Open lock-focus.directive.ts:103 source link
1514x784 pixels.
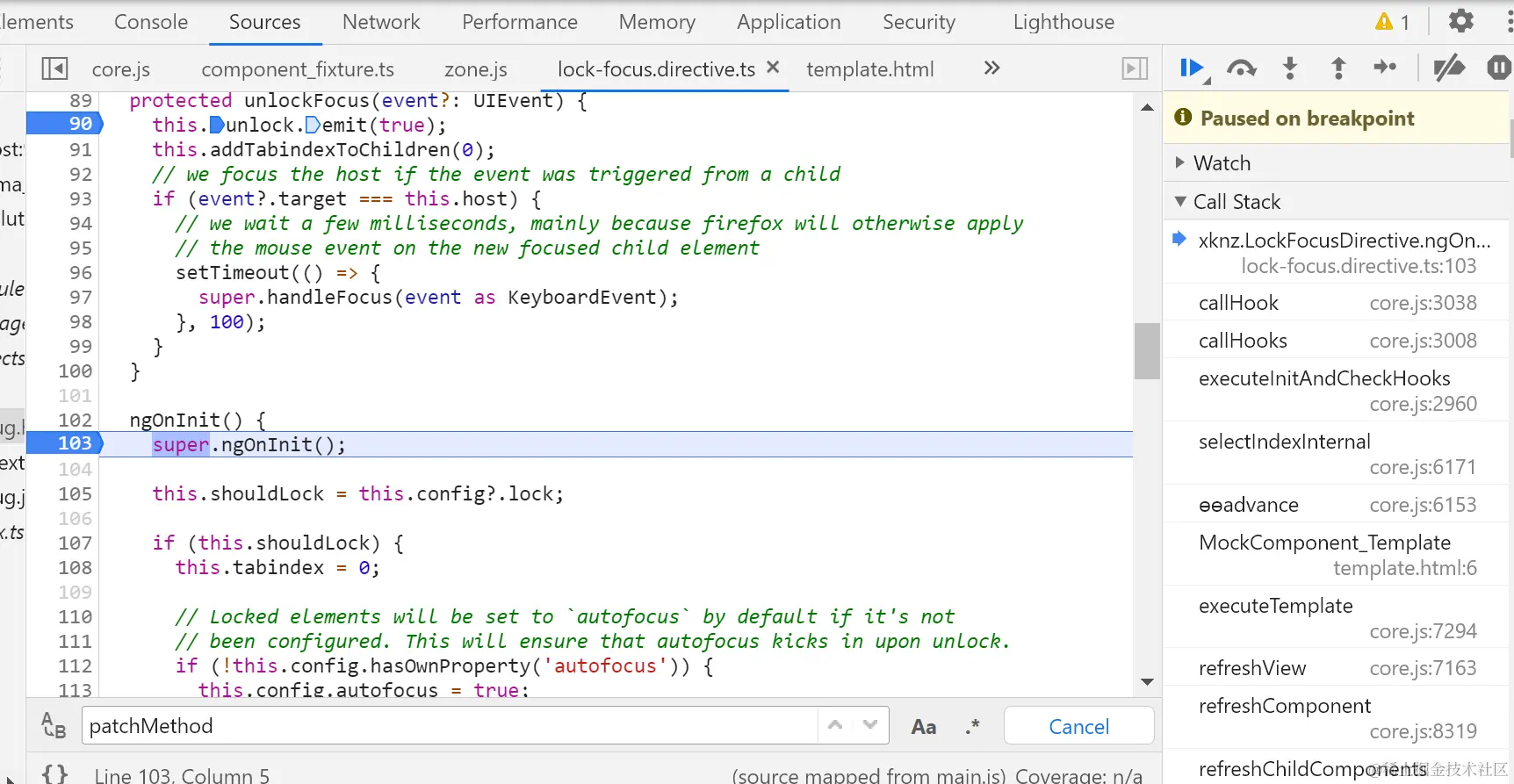1359,266
